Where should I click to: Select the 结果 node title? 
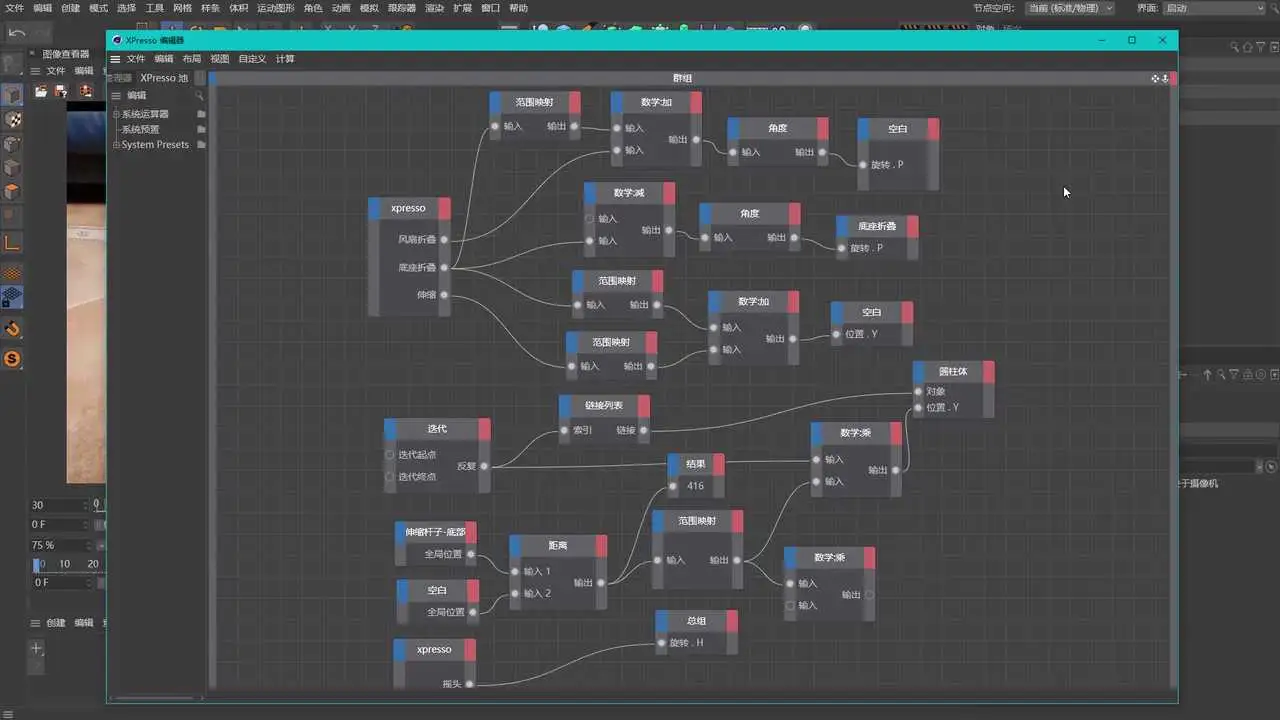[x=696, y=464]
